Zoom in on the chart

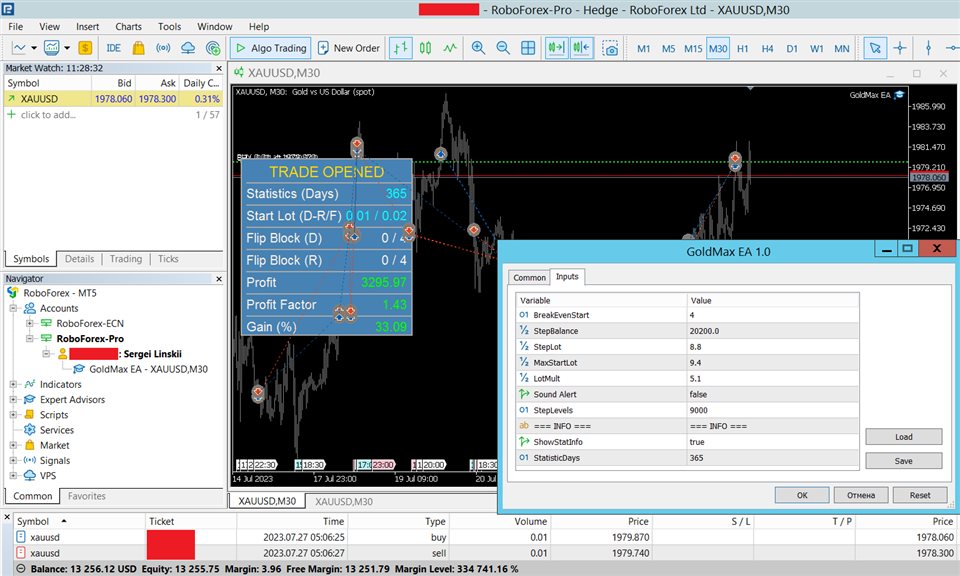[x=478, y=48]
